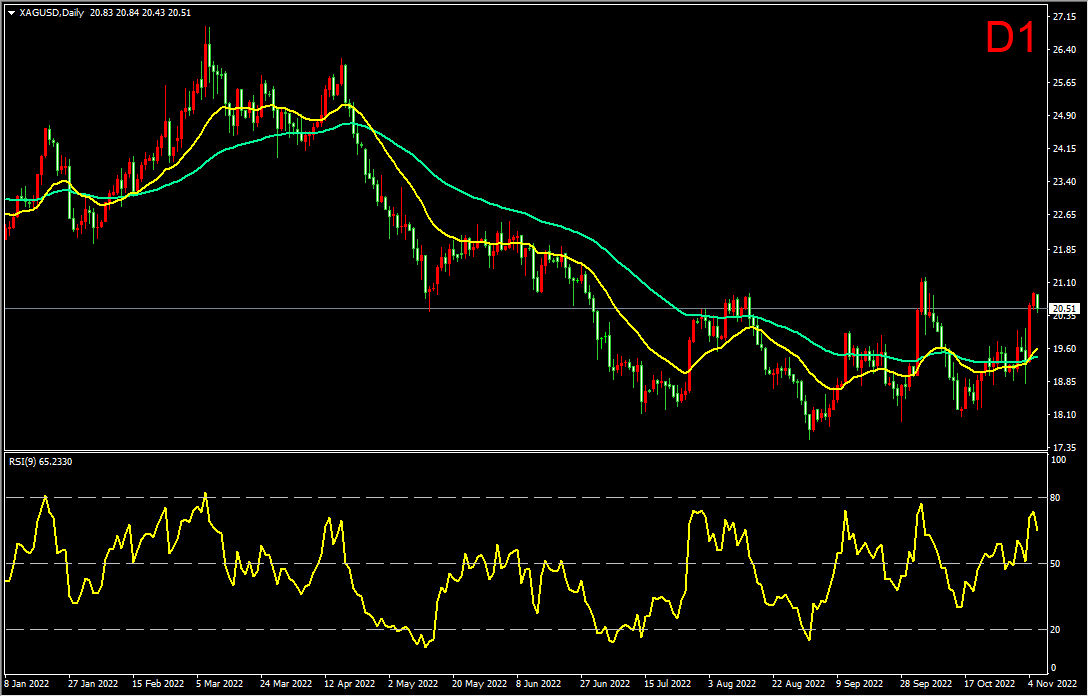Click the 27 Jan 2022 date label
This screenshot has width=1089, height=697.
pyautogui.click(x=93, y=684)
